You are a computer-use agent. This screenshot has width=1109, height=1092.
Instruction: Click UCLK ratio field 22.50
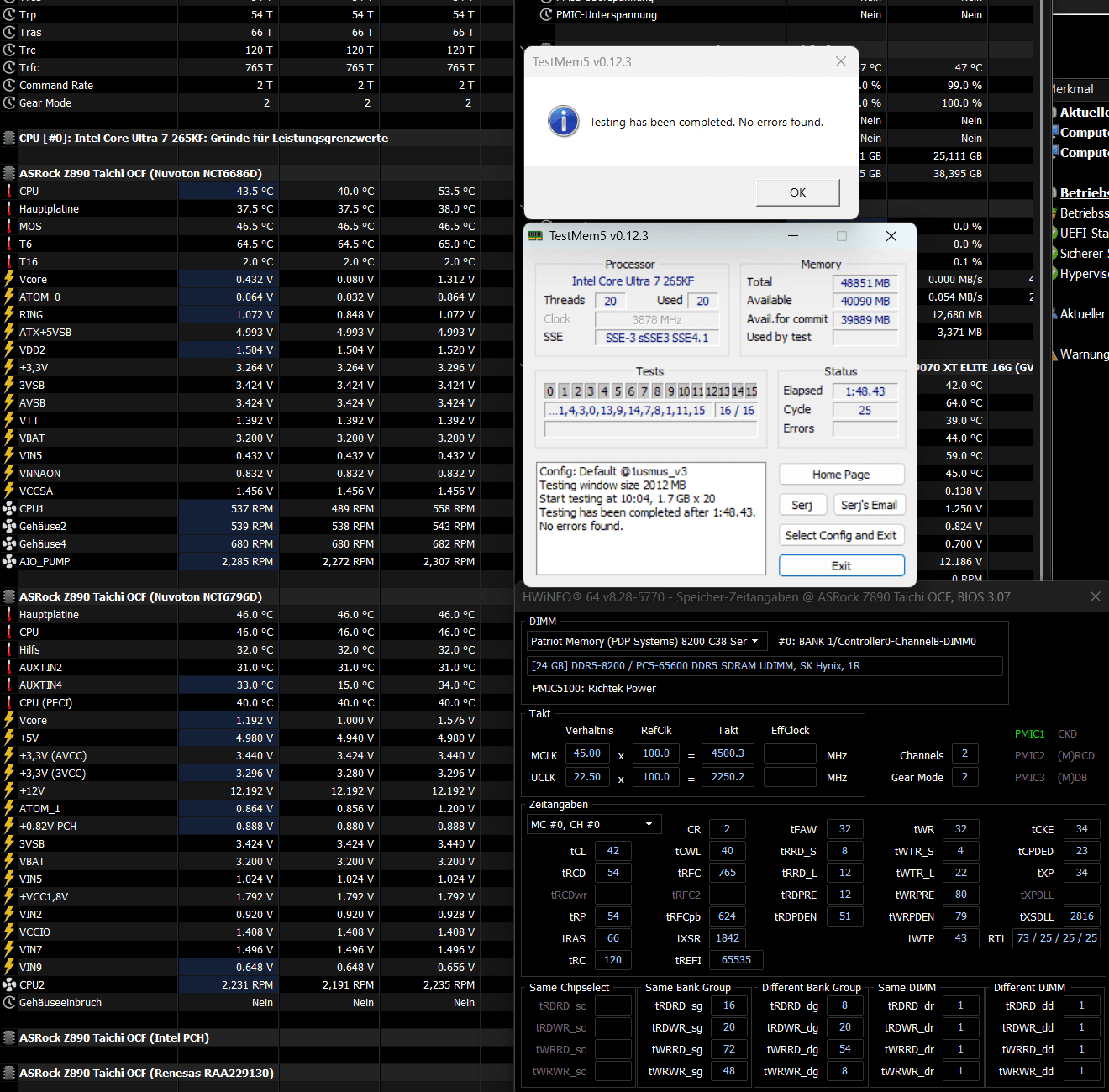click(x=587, y=777)
